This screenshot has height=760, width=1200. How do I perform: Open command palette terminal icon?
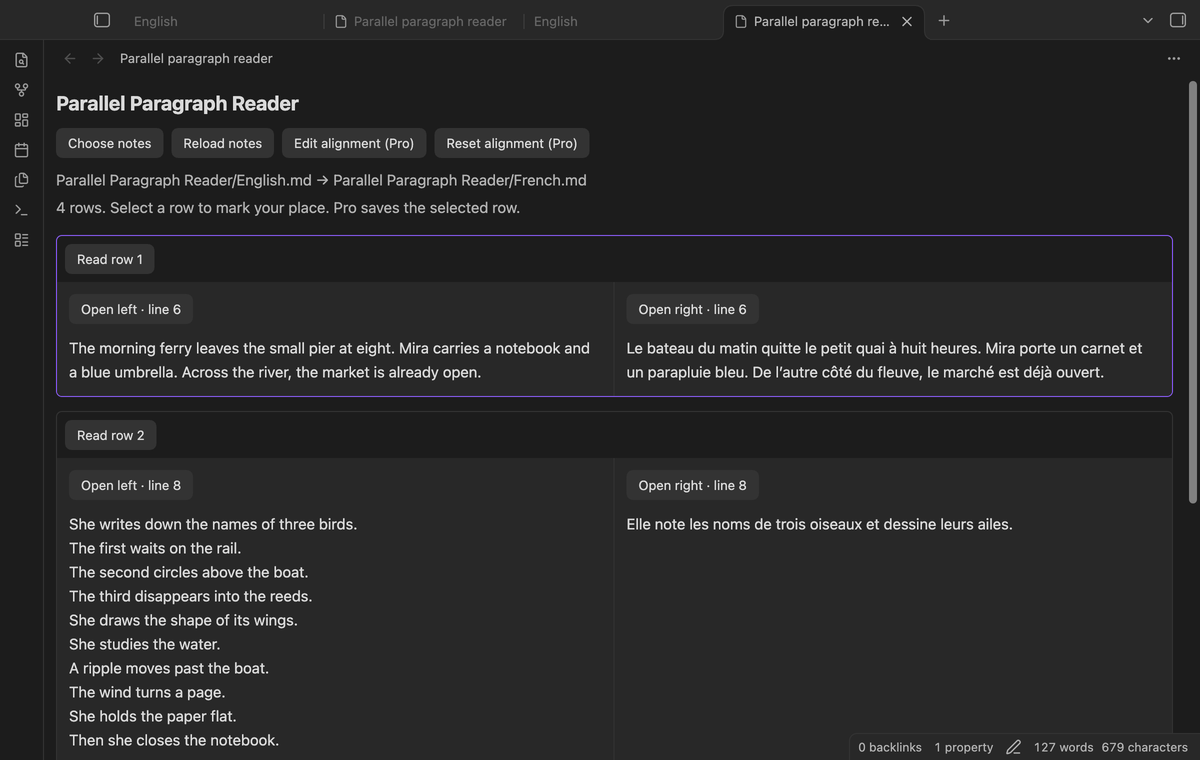(21, 210)
